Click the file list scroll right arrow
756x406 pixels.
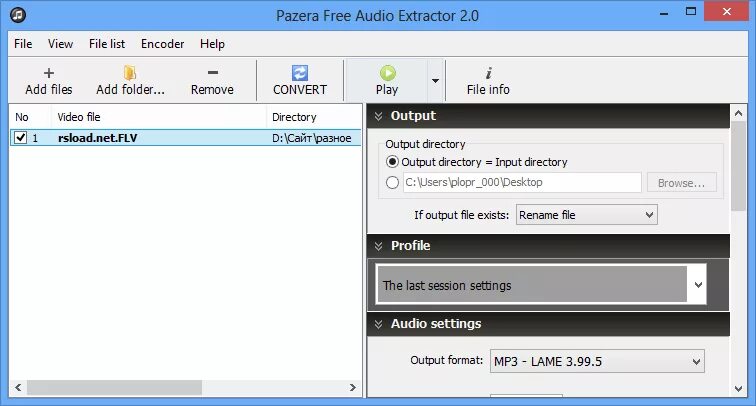tap(353, 388)
